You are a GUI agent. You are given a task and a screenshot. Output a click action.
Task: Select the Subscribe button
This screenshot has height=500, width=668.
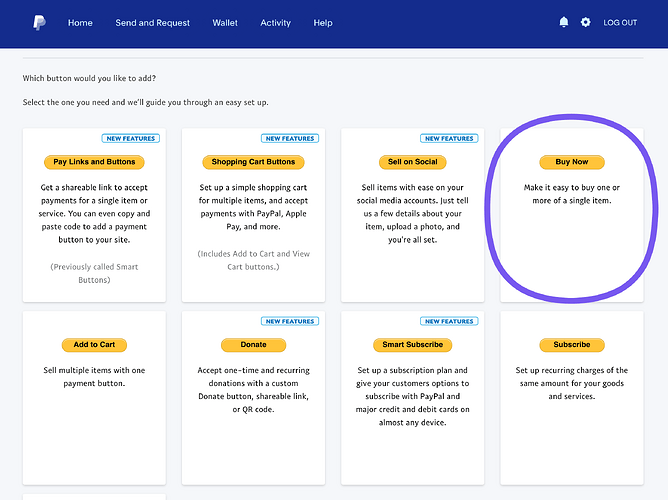click(x=572, y=345)
